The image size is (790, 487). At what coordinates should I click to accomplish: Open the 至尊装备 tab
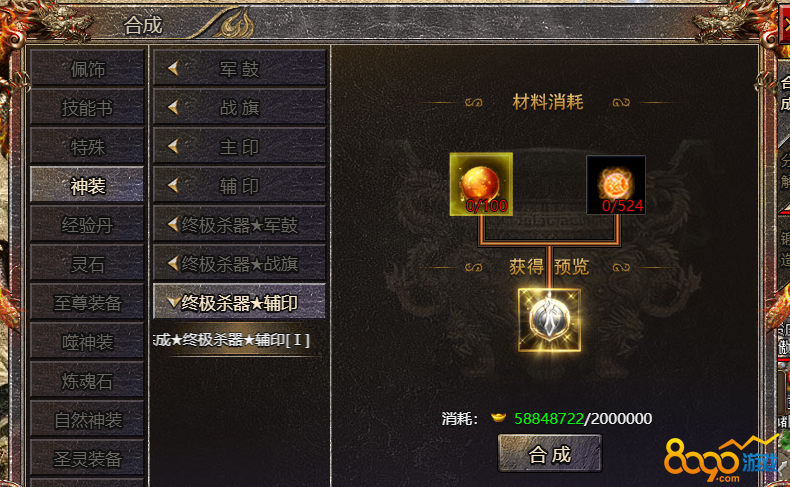tap(87, 302)
